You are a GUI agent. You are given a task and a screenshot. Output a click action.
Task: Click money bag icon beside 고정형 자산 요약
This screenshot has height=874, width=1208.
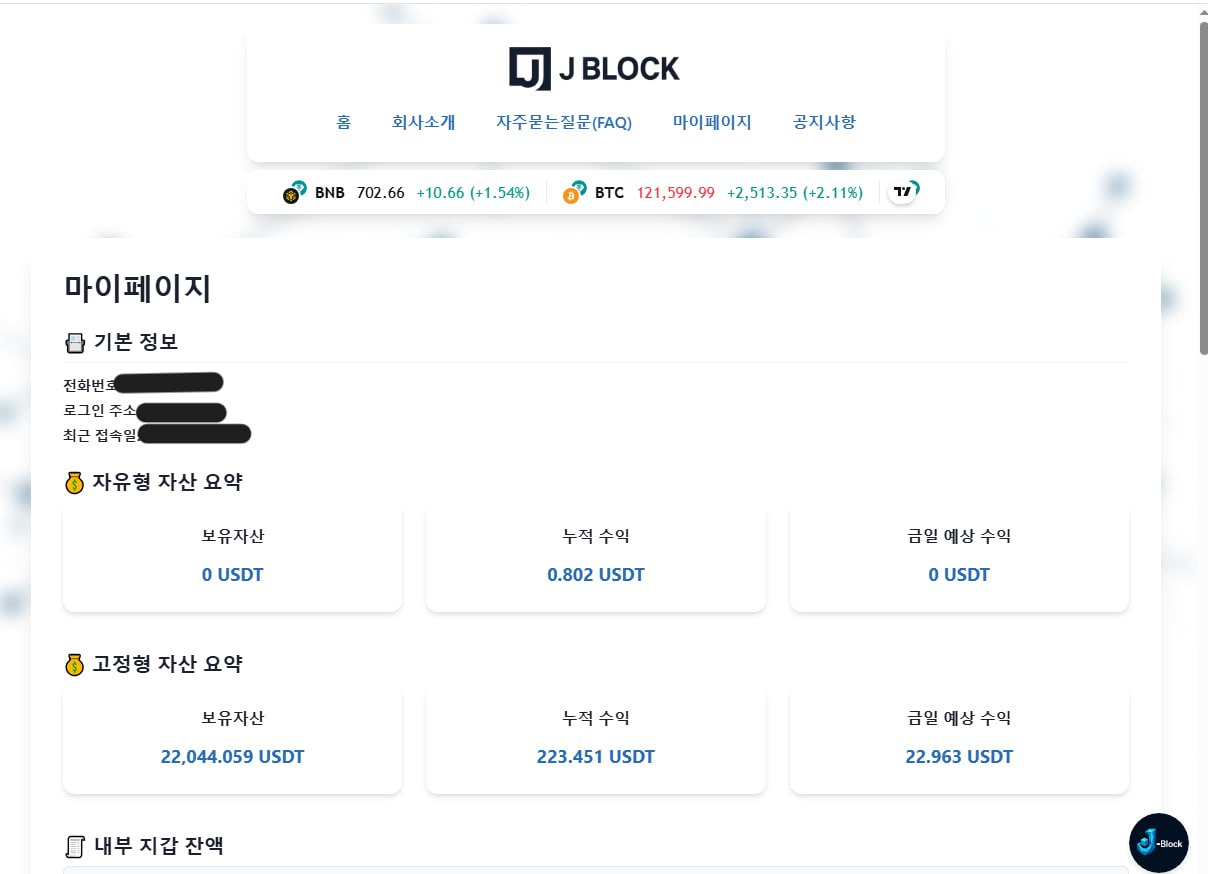75,665
